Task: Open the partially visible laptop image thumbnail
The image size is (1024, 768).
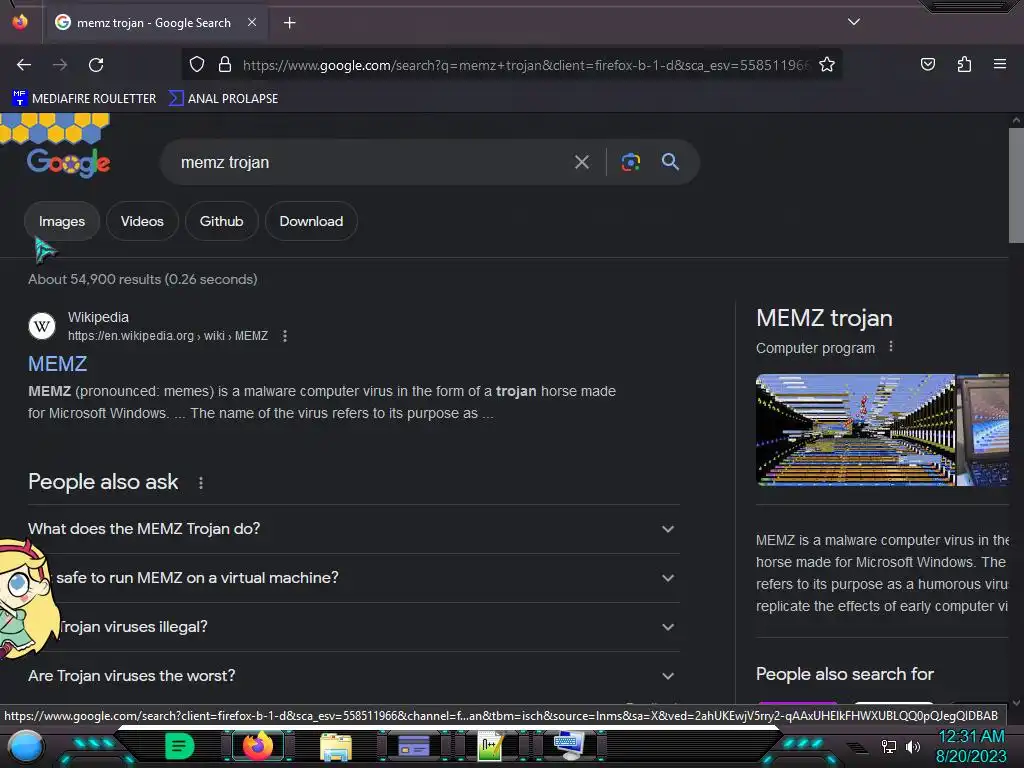Action: [983, 430]
